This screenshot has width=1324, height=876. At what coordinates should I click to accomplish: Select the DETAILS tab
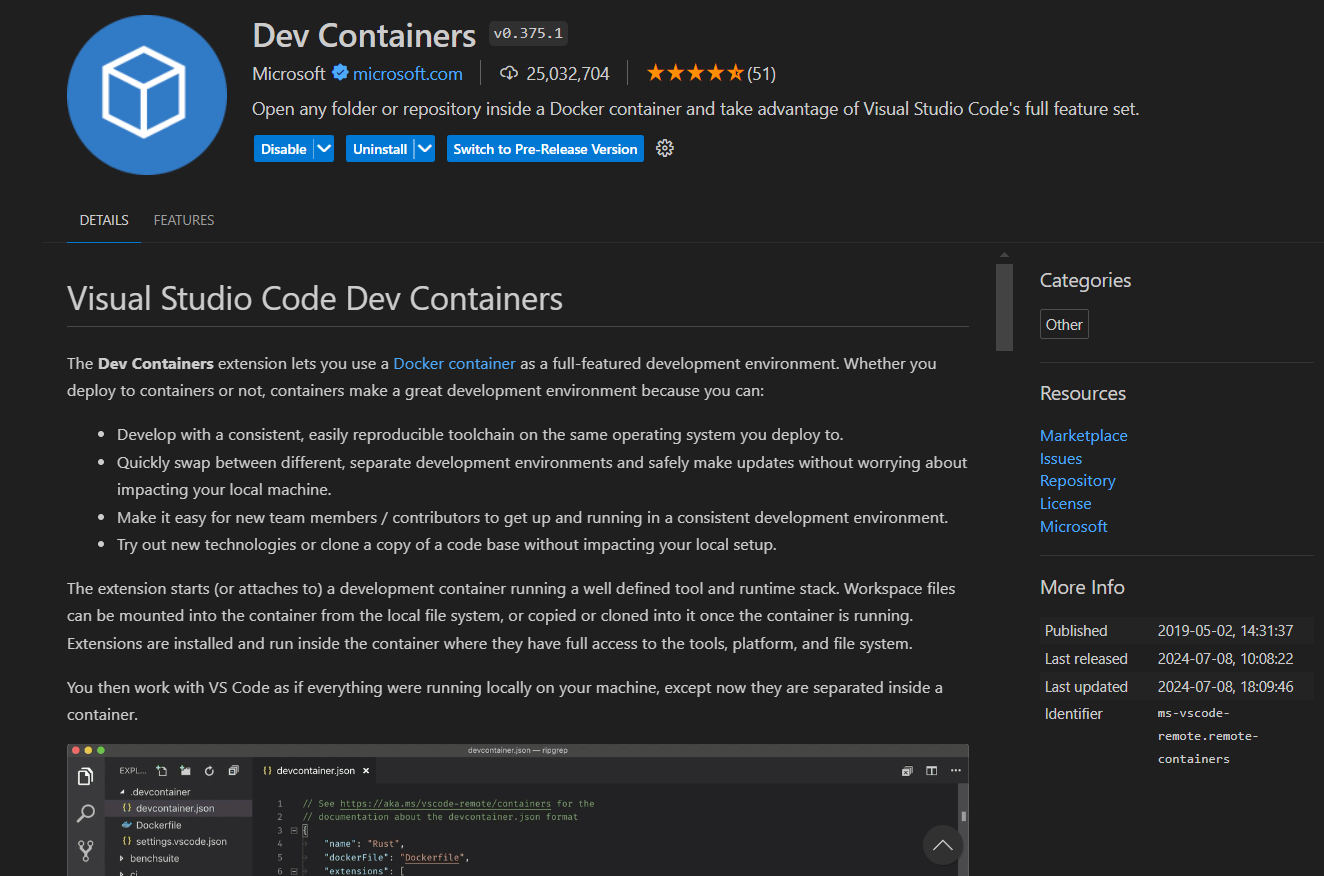click(x=104, y=220)
